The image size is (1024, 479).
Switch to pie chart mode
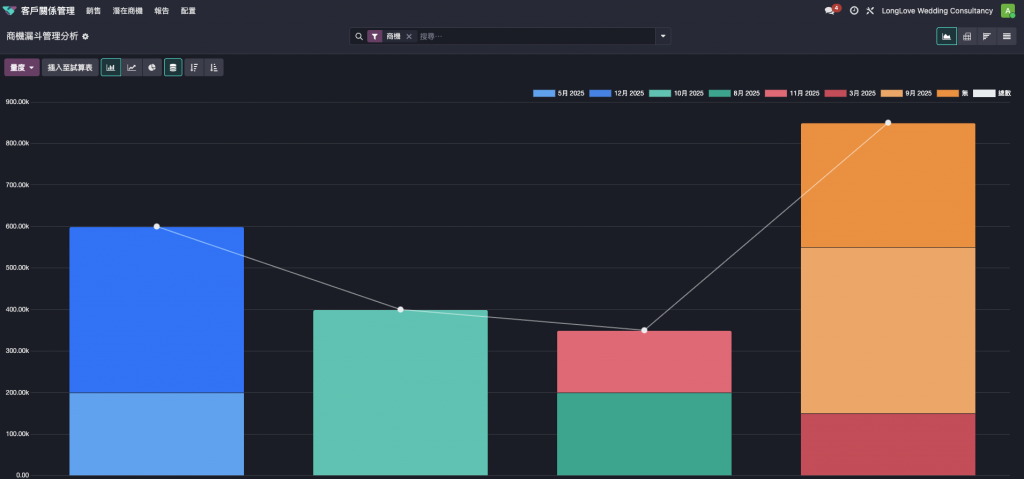tap(152, 67)
